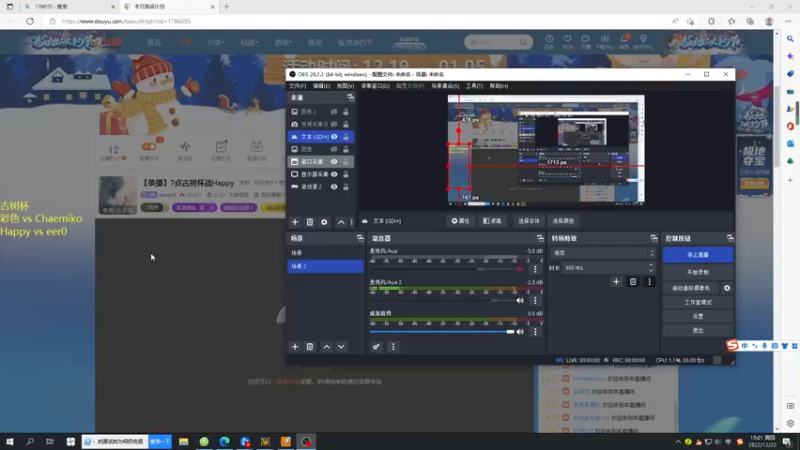The width and height of the screenshot is (800, 450).
Task: Delete transition with the trash icon in the 转场特效 panel
Action: pos(633,282)
